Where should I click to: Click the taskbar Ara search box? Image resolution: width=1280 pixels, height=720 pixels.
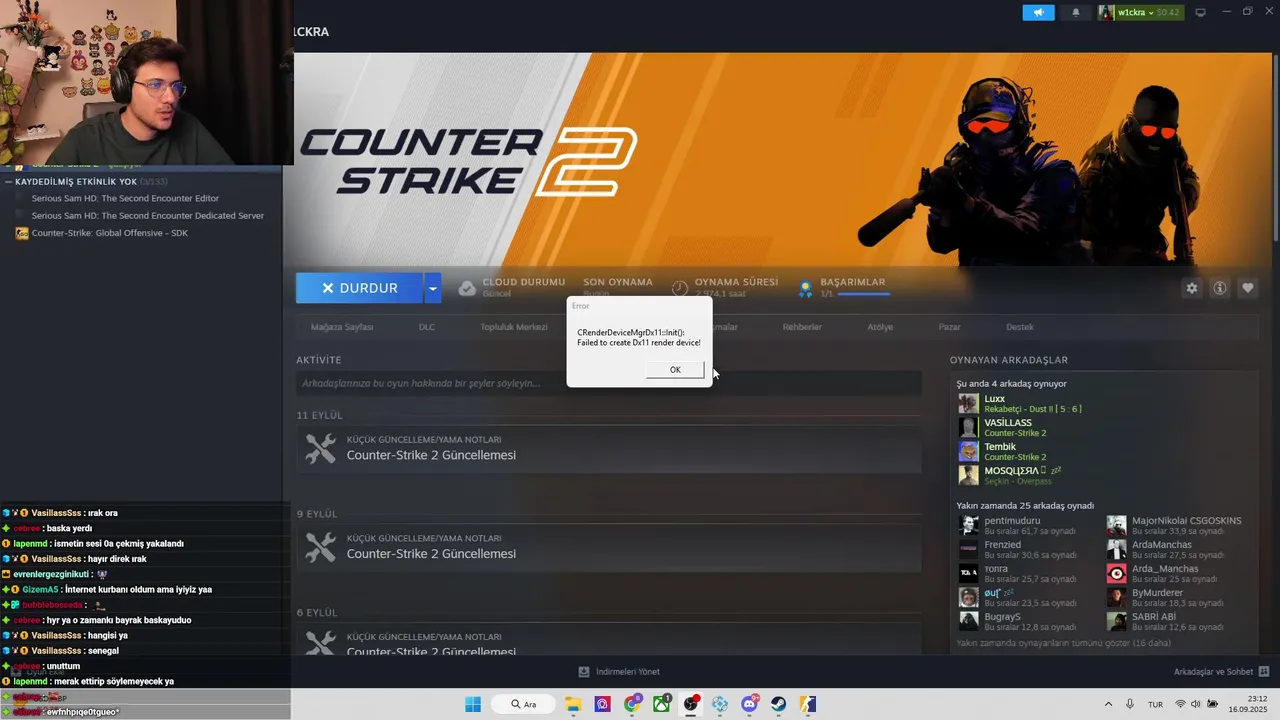[523, 704]
